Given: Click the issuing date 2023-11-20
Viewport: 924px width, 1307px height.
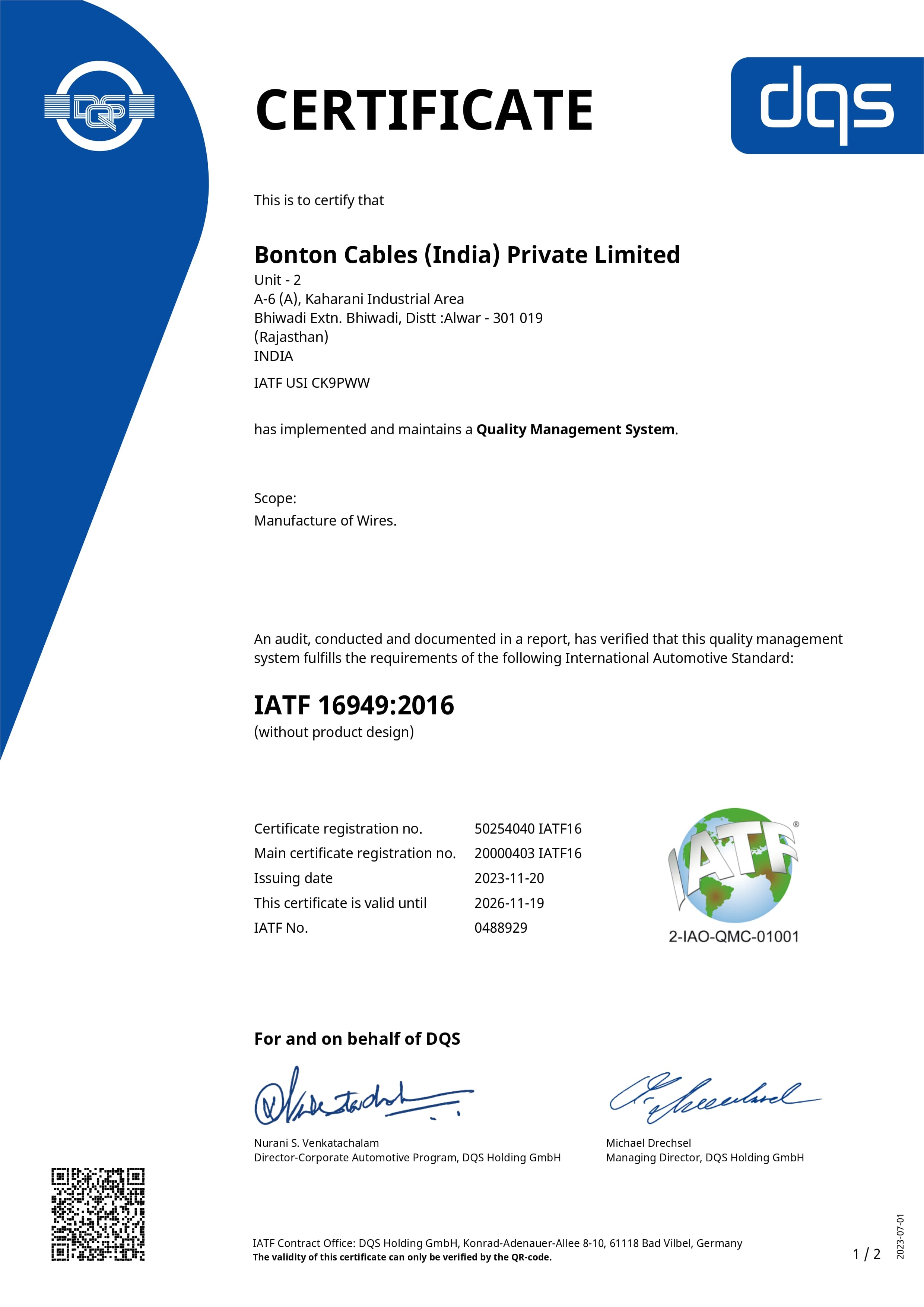Looking at the screenshot, I should click(509, 878).
